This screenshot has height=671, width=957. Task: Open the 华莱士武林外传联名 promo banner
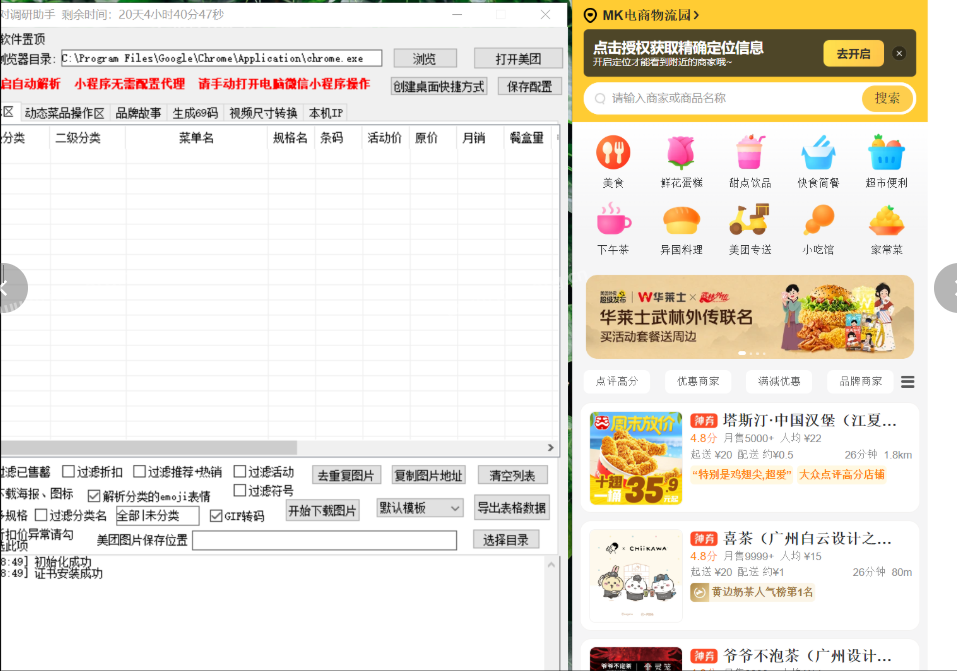[x=749, y=316]
